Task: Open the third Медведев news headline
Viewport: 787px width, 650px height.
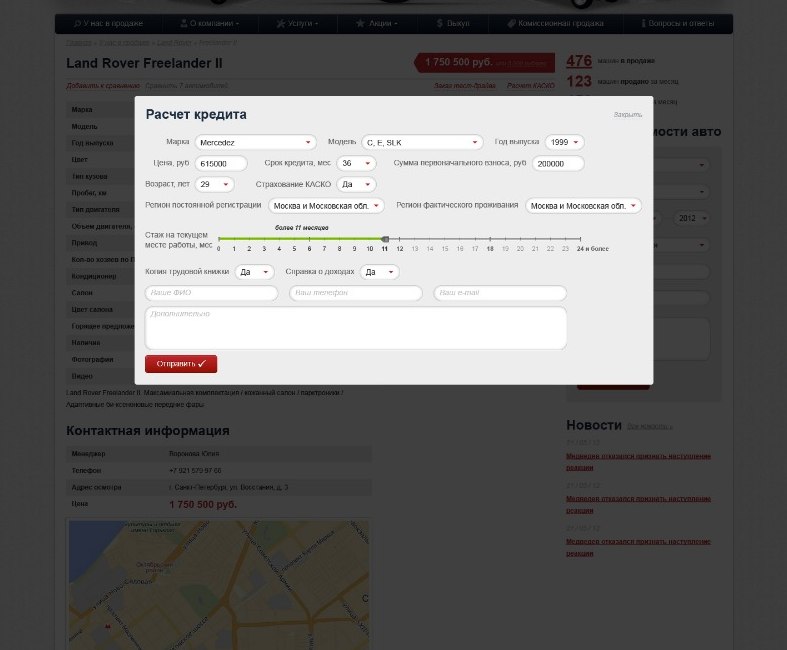Action: (x=638, y=547)
